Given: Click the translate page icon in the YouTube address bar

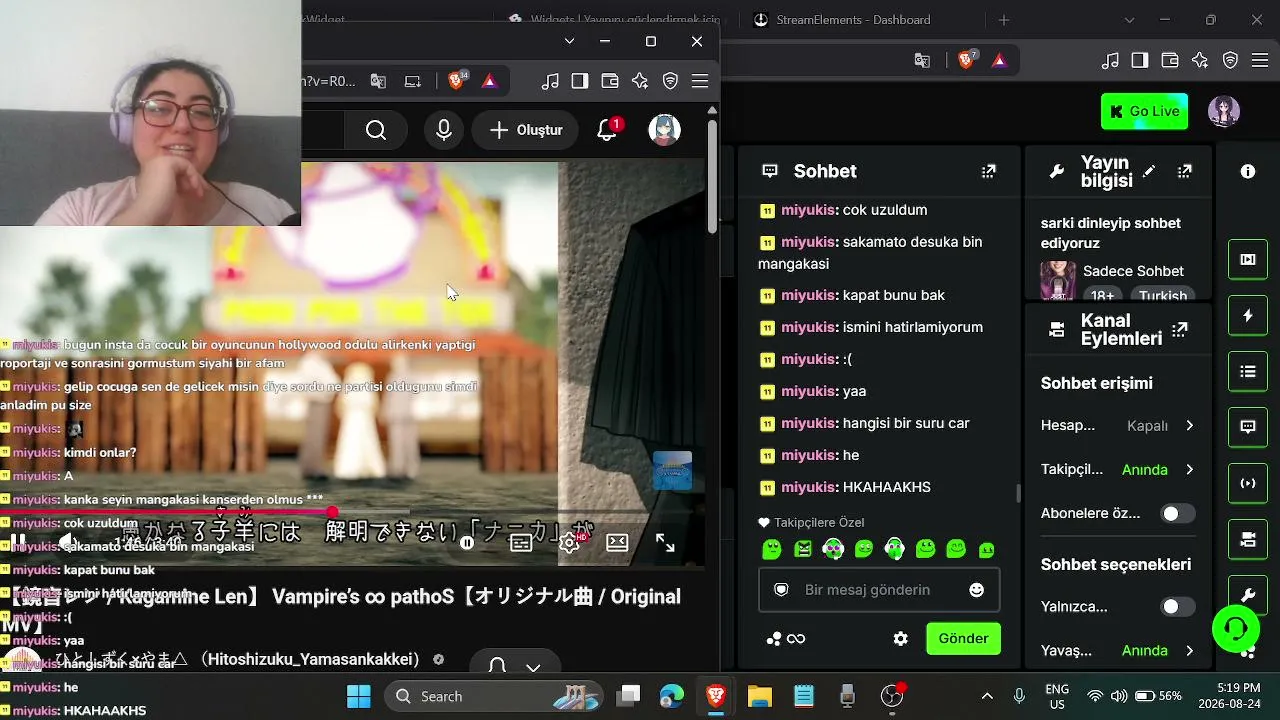Looking at the screenshot, I should 378,81.
